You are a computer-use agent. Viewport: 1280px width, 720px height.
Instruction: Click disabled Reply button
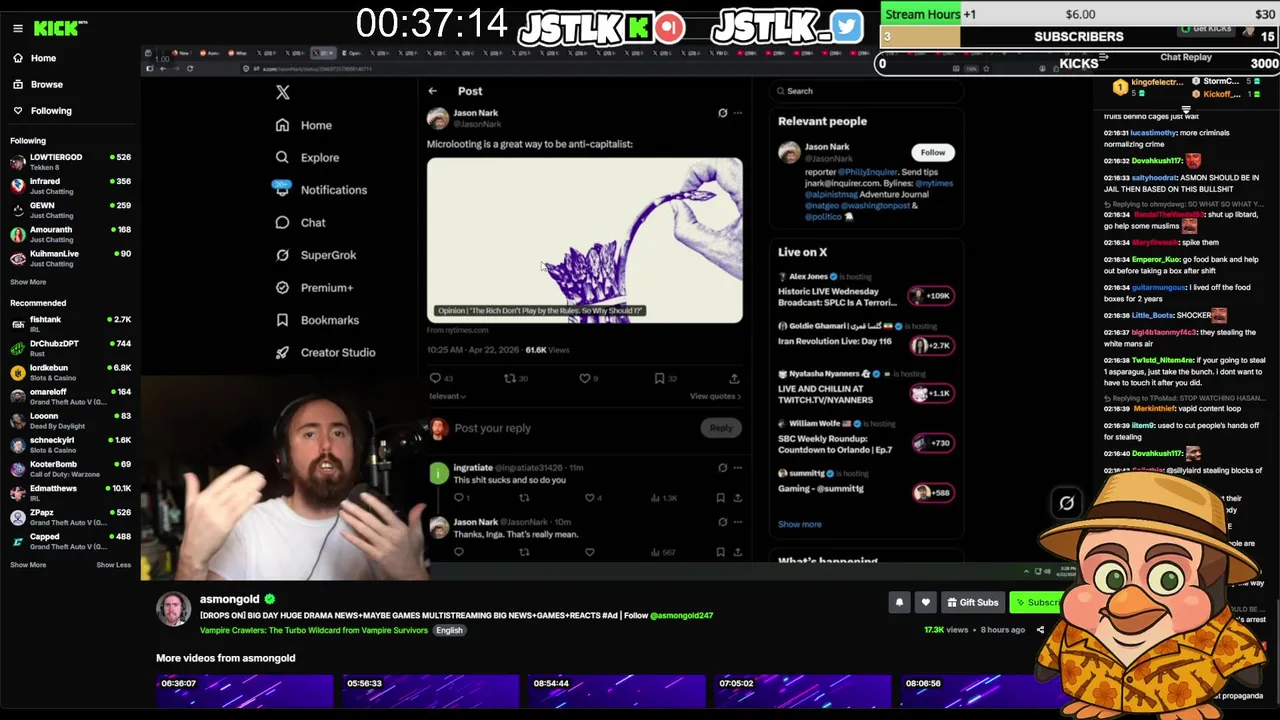(x=721, y=428)
